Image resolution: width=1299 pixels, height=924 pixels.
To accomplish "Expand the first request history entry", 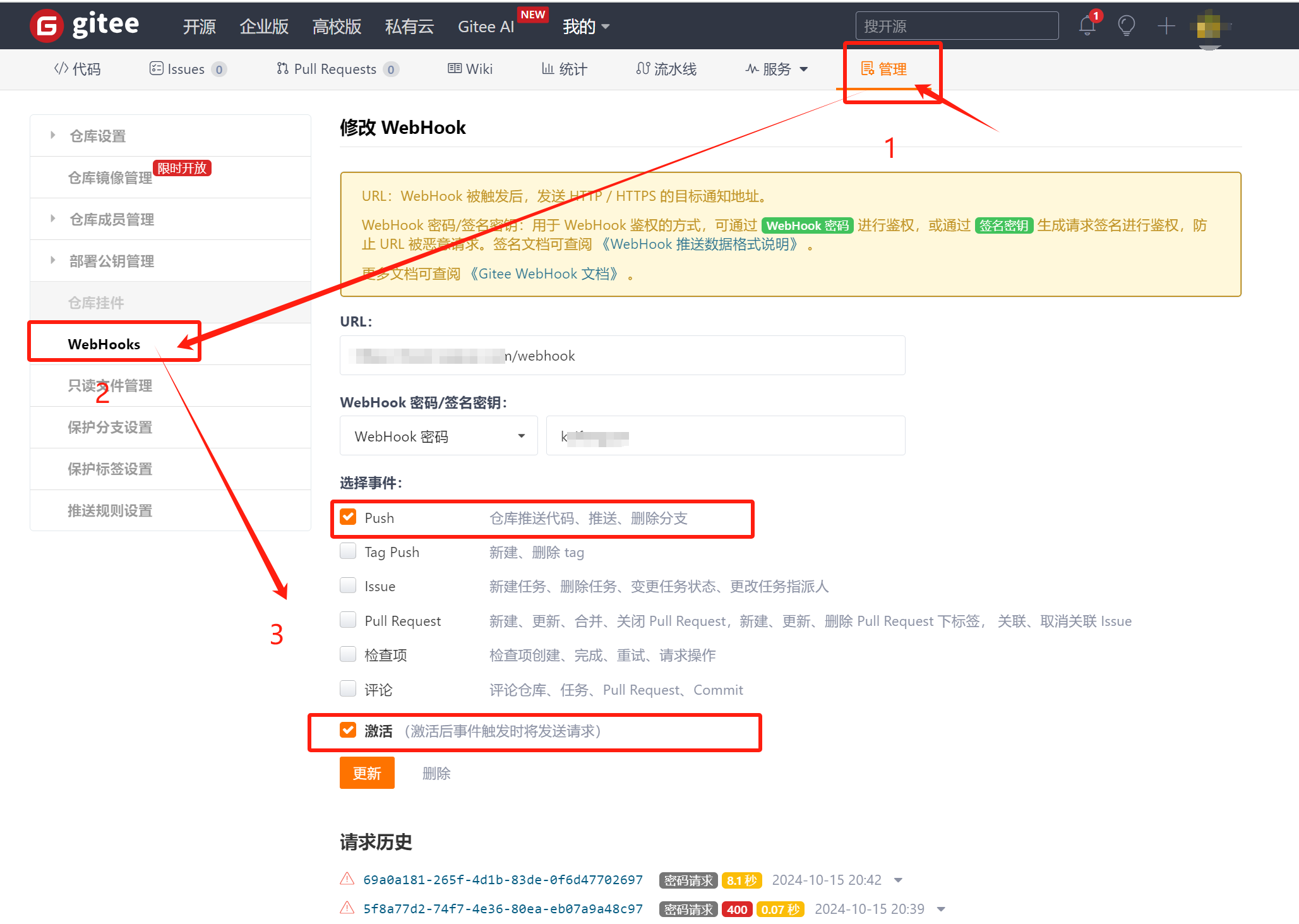I will (899, 880).
